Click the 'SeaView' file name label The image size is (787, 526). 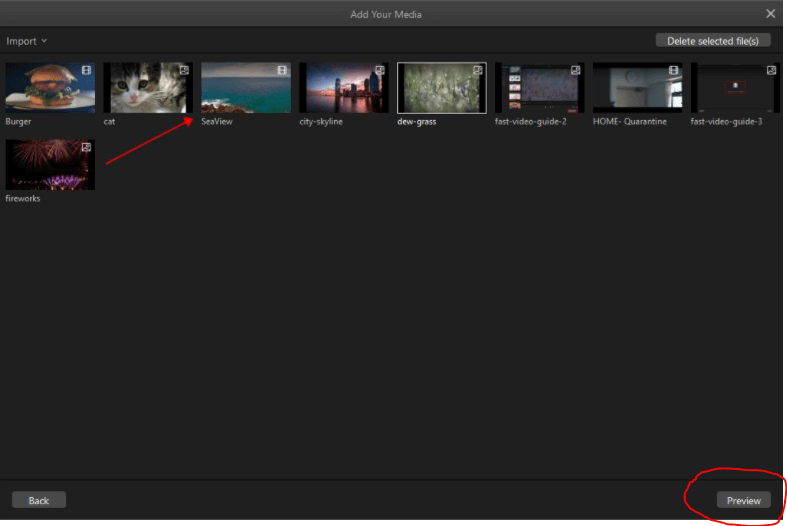217,121
